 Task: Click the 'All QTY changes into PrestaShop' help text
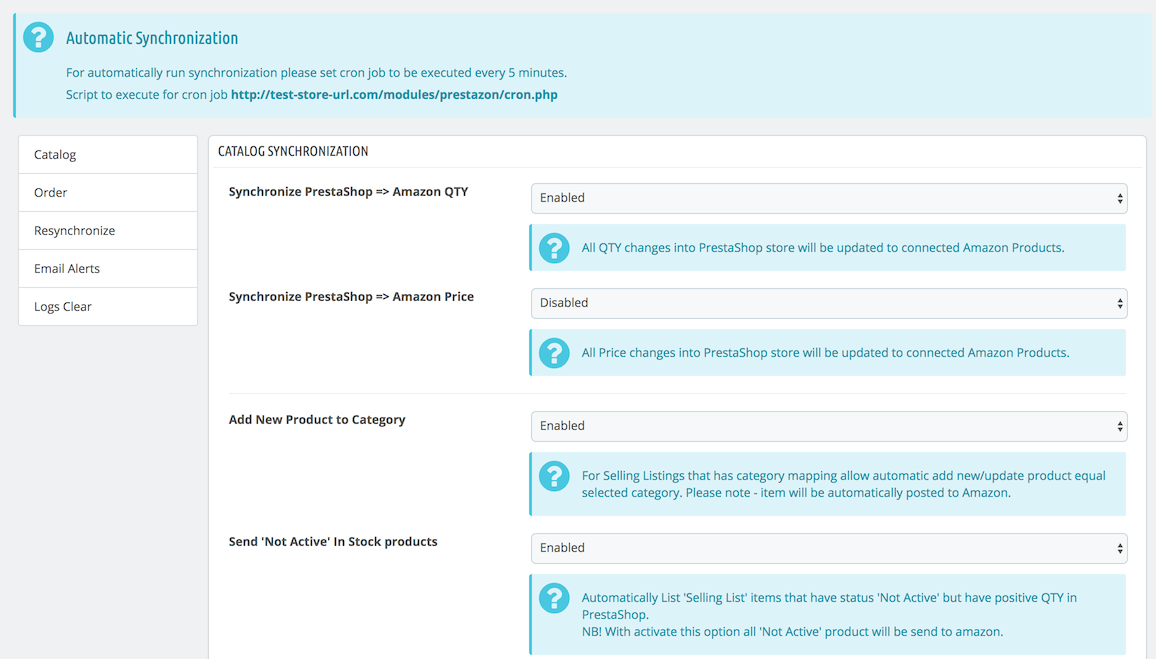pos(823,248)
